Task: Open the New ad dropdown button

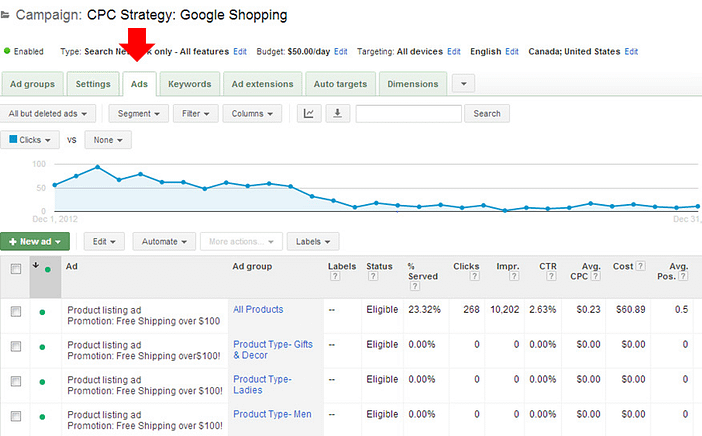Action: [35, 241]
